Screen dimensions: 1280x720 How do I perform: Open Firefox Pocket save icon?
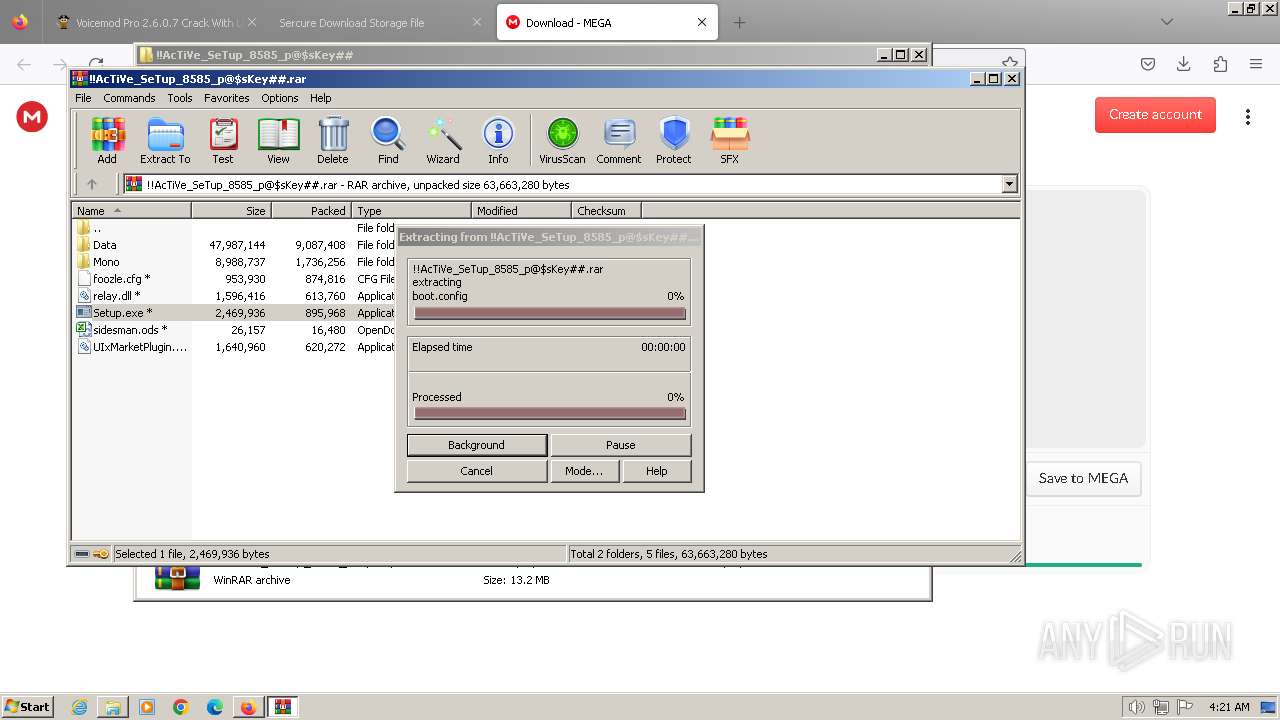tap(1148, 64)
